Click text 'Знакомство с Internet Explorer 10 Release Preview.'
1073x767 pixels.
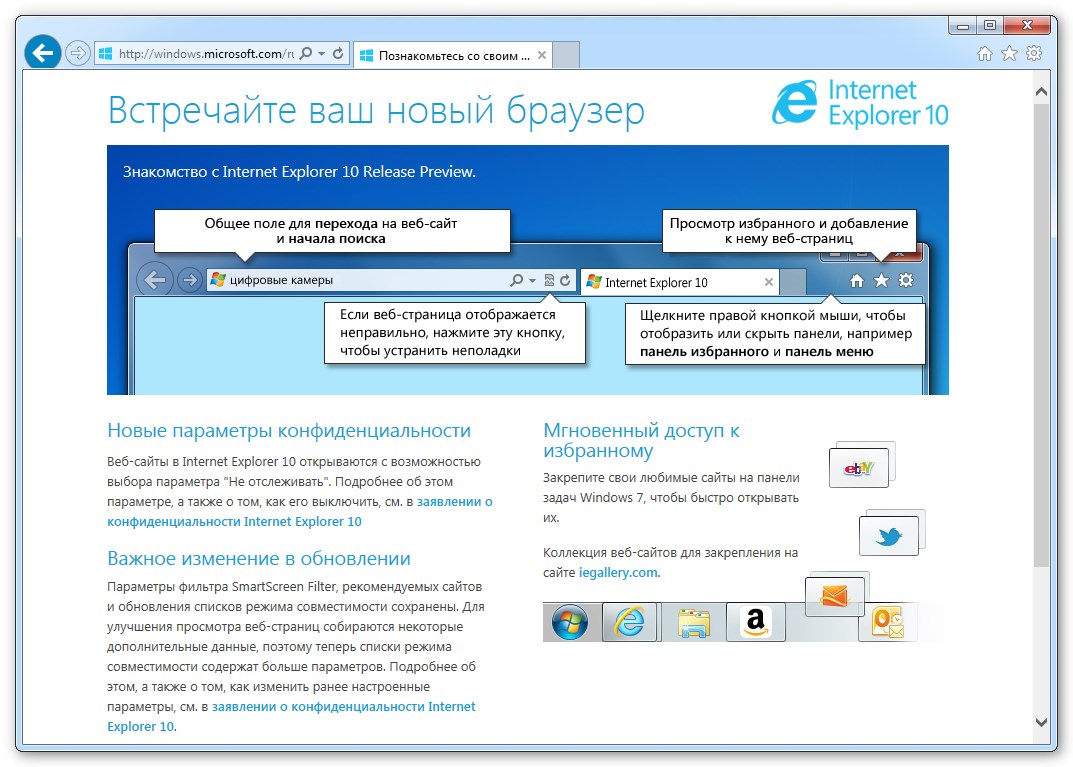[x=299, y=172]
